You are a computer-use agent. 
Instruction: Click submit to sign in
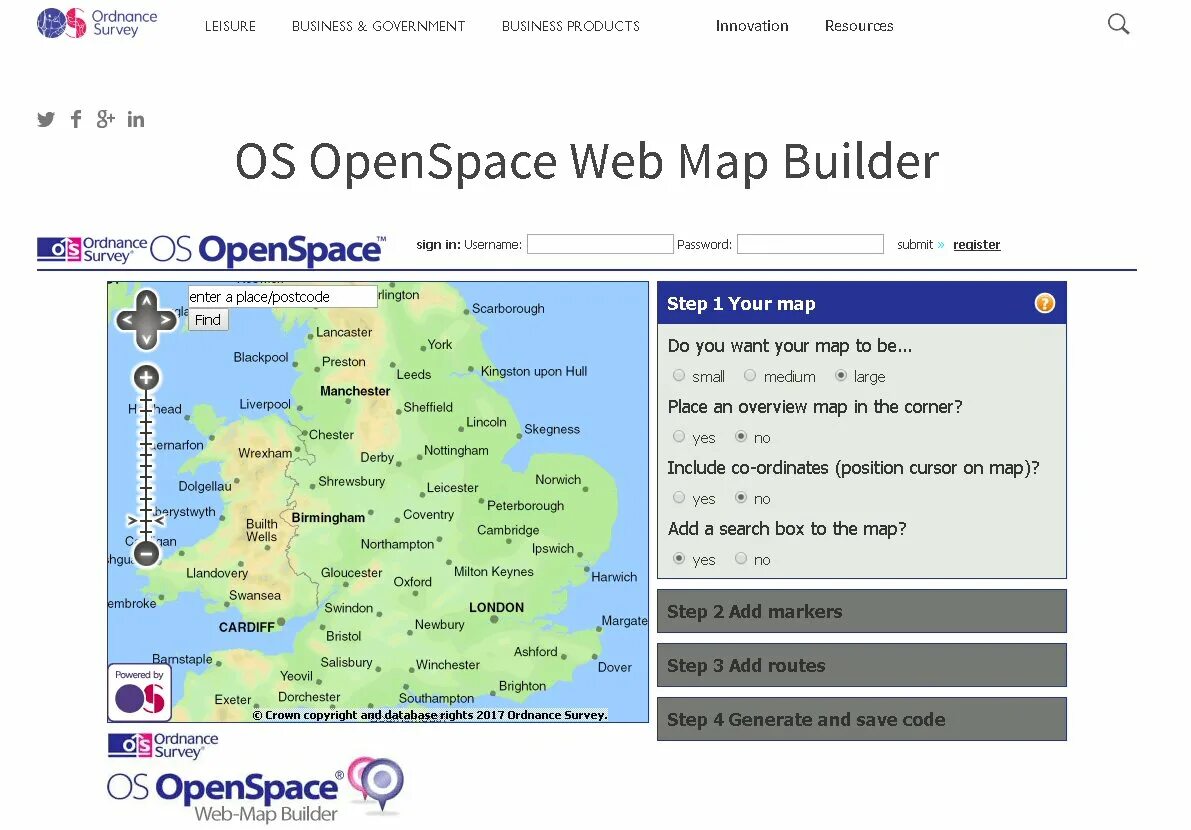tap(920, 245)
